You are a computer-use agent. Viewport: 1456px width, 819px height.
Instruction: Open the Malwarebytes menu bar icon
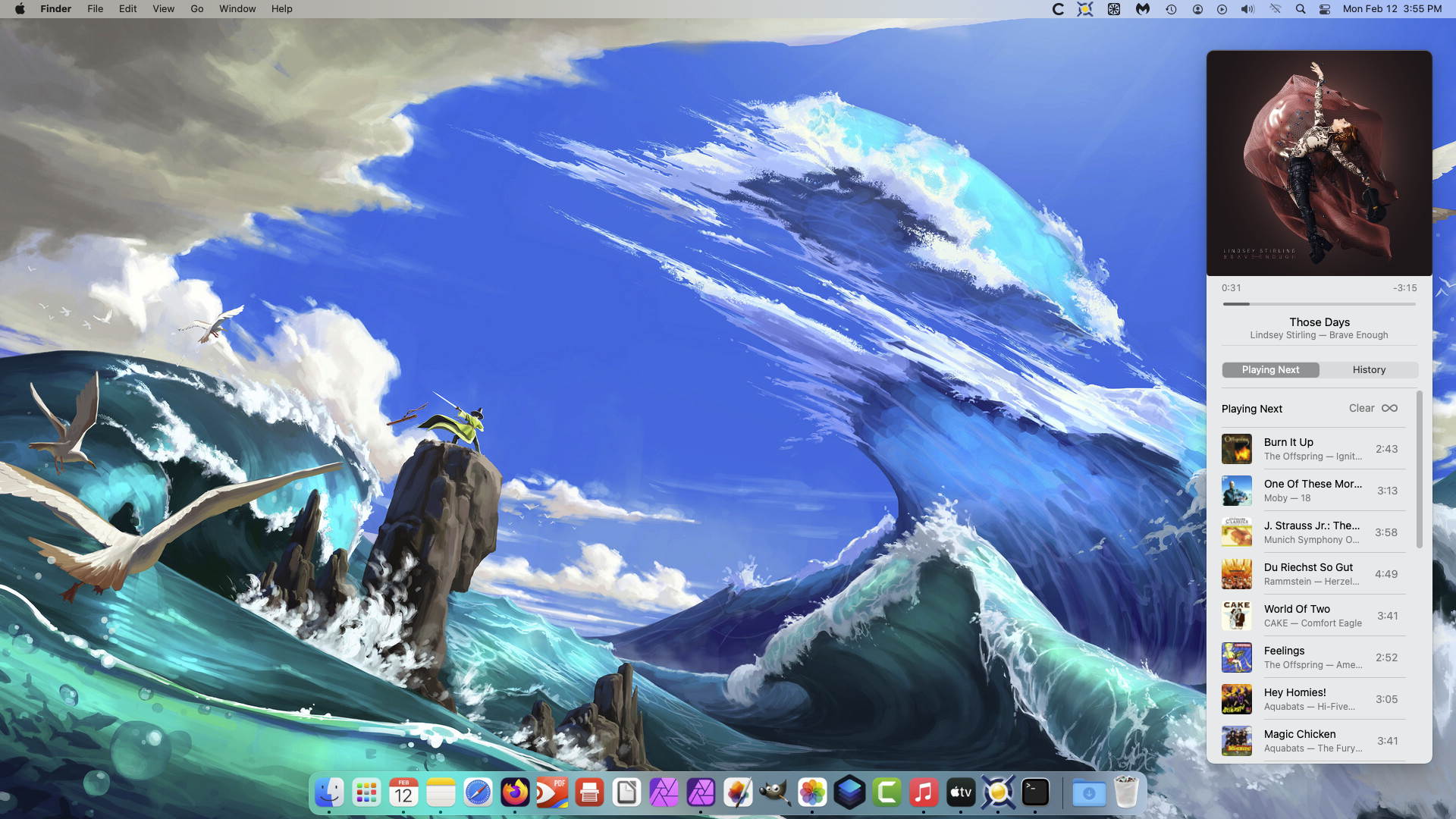coord(1142,9)
